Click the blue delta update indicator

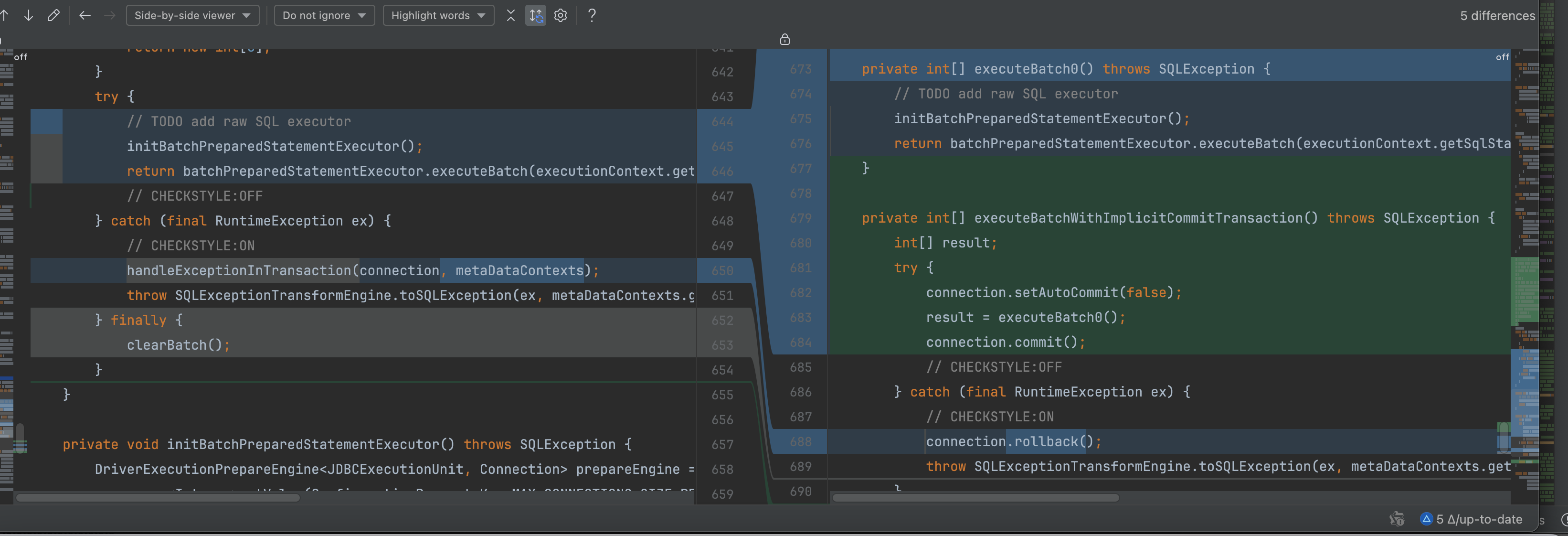click(x=1426, y=519)
